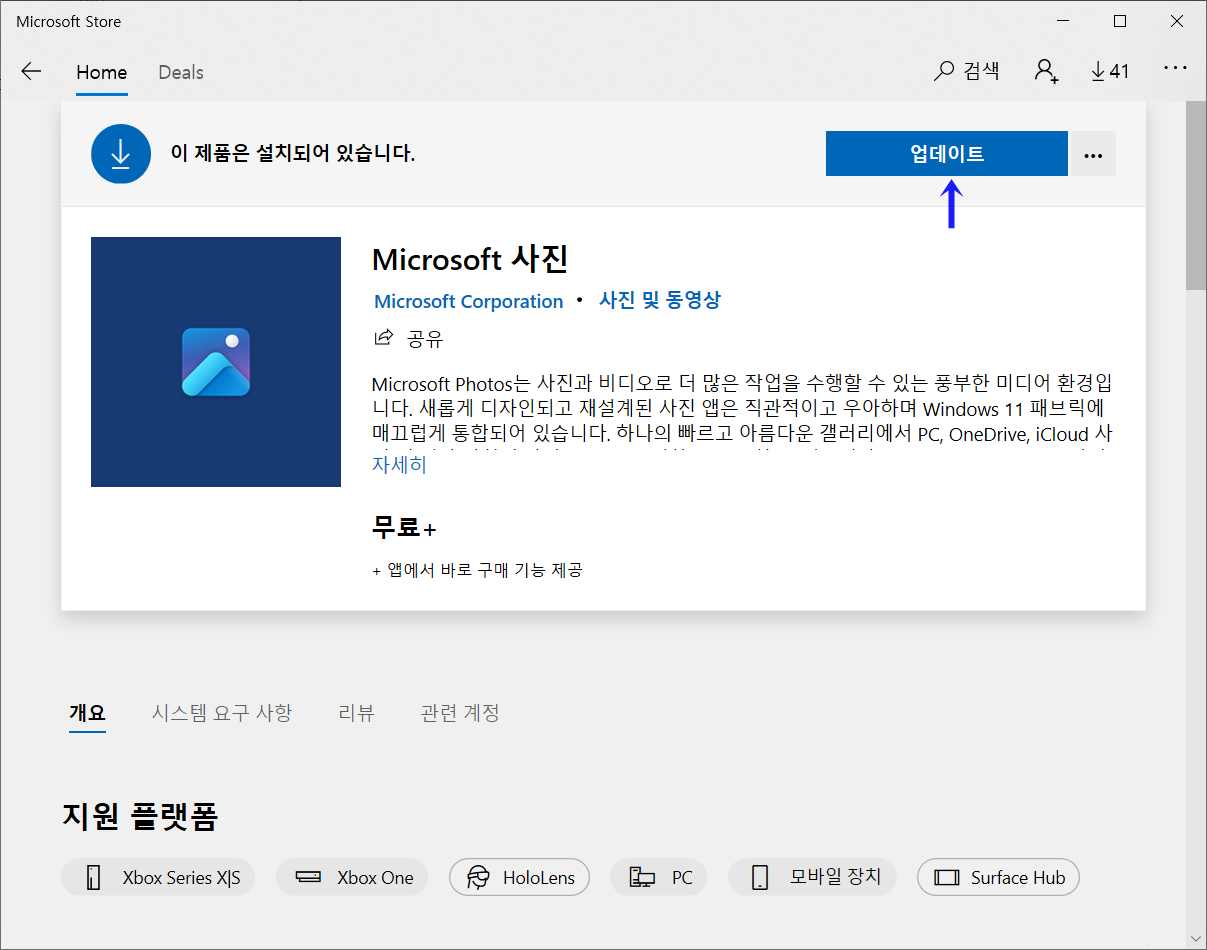Click the Surface Hub platform chip

tap(998, 877)
